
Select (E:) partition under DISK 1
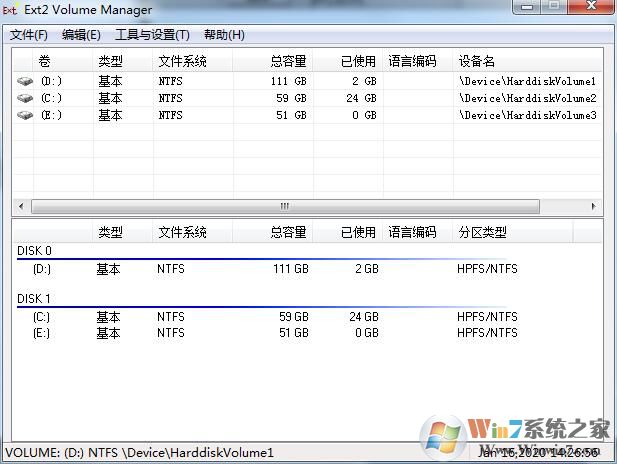pyautogui.click(x=41, y=333)
